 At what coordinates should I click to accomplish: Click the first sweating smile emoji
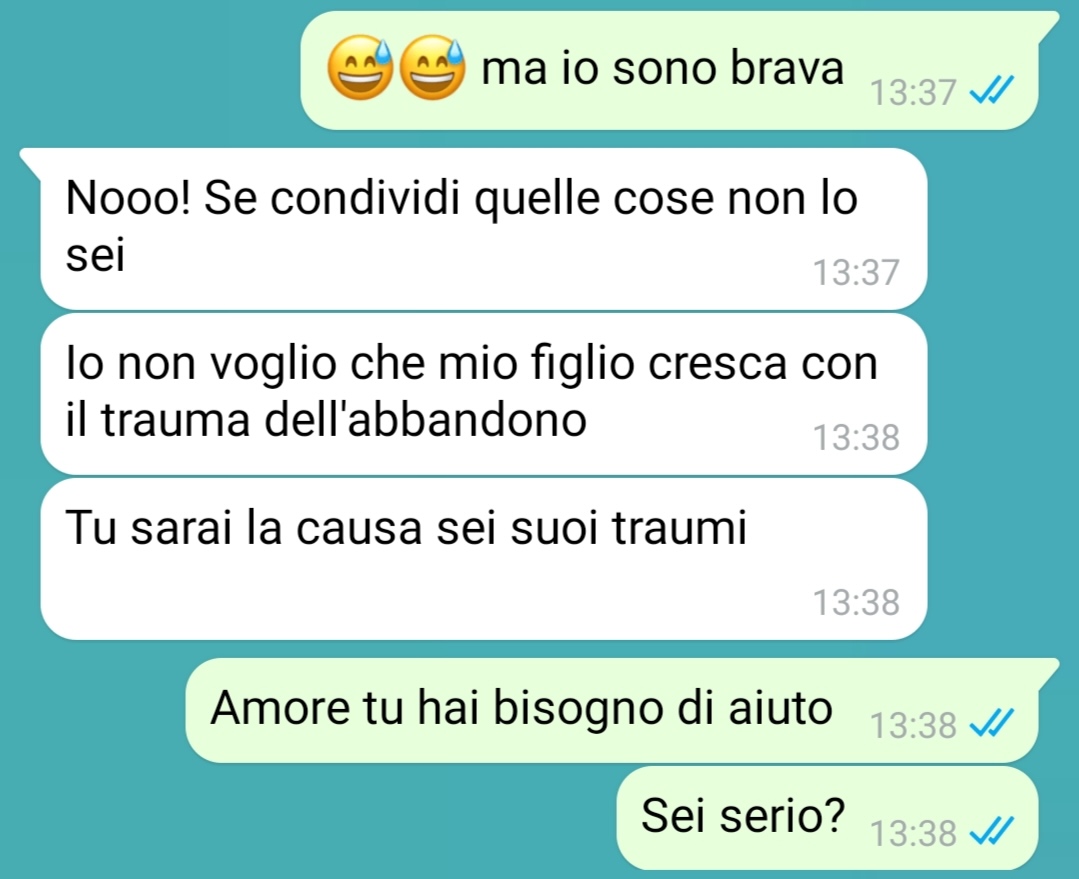click(360, 67)
